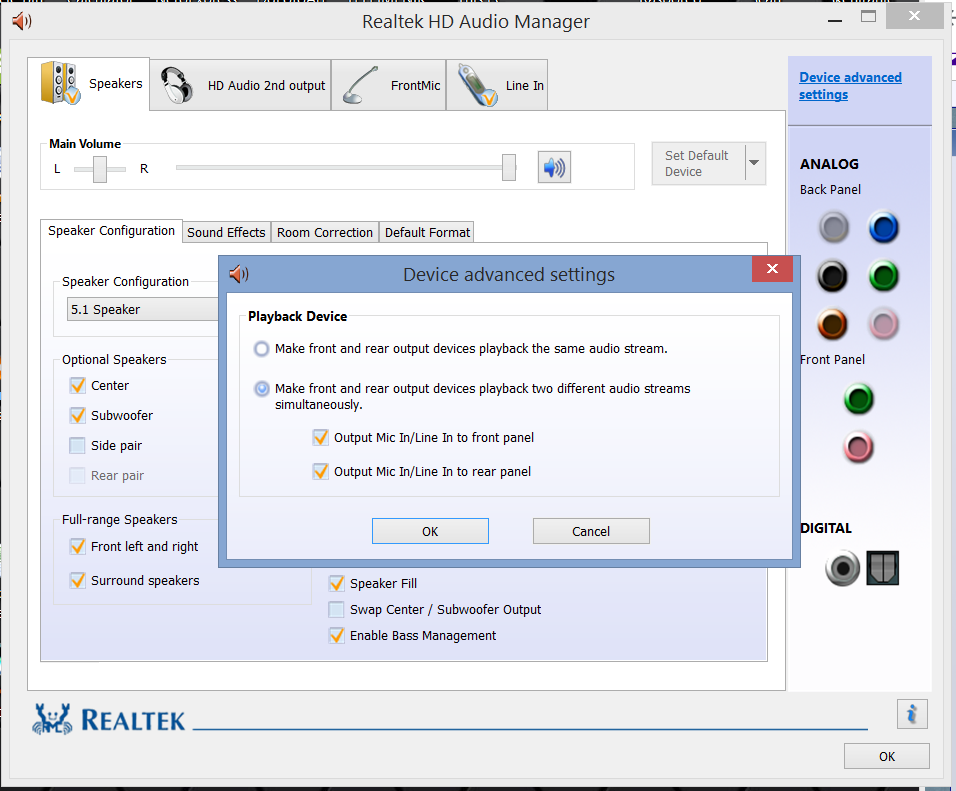Screen dimensions: 956x791
Task: Click the digital coaxial output connector icon
Action: pos(843,568)
